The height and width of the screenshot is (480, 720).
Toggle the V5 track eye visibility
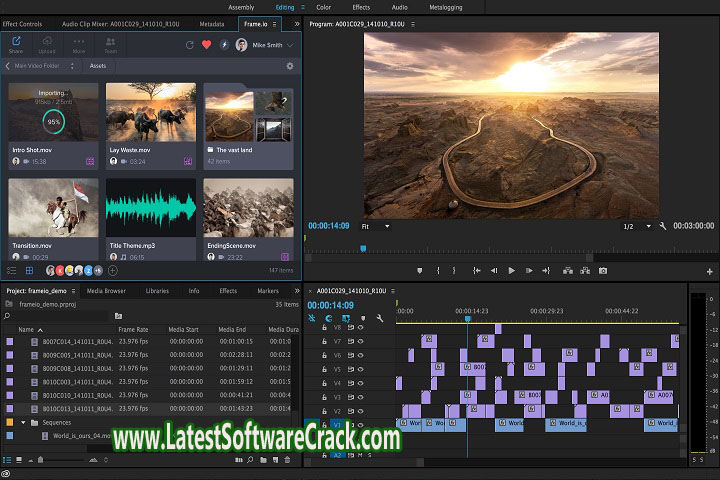coord(361,369)
